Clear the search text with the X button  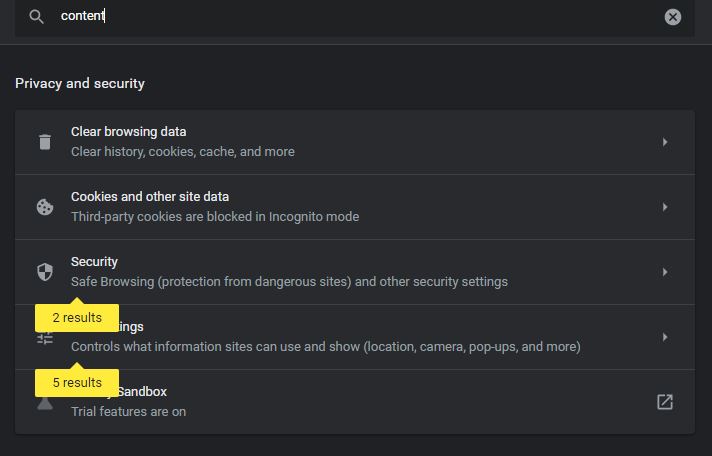click(673, 17)
